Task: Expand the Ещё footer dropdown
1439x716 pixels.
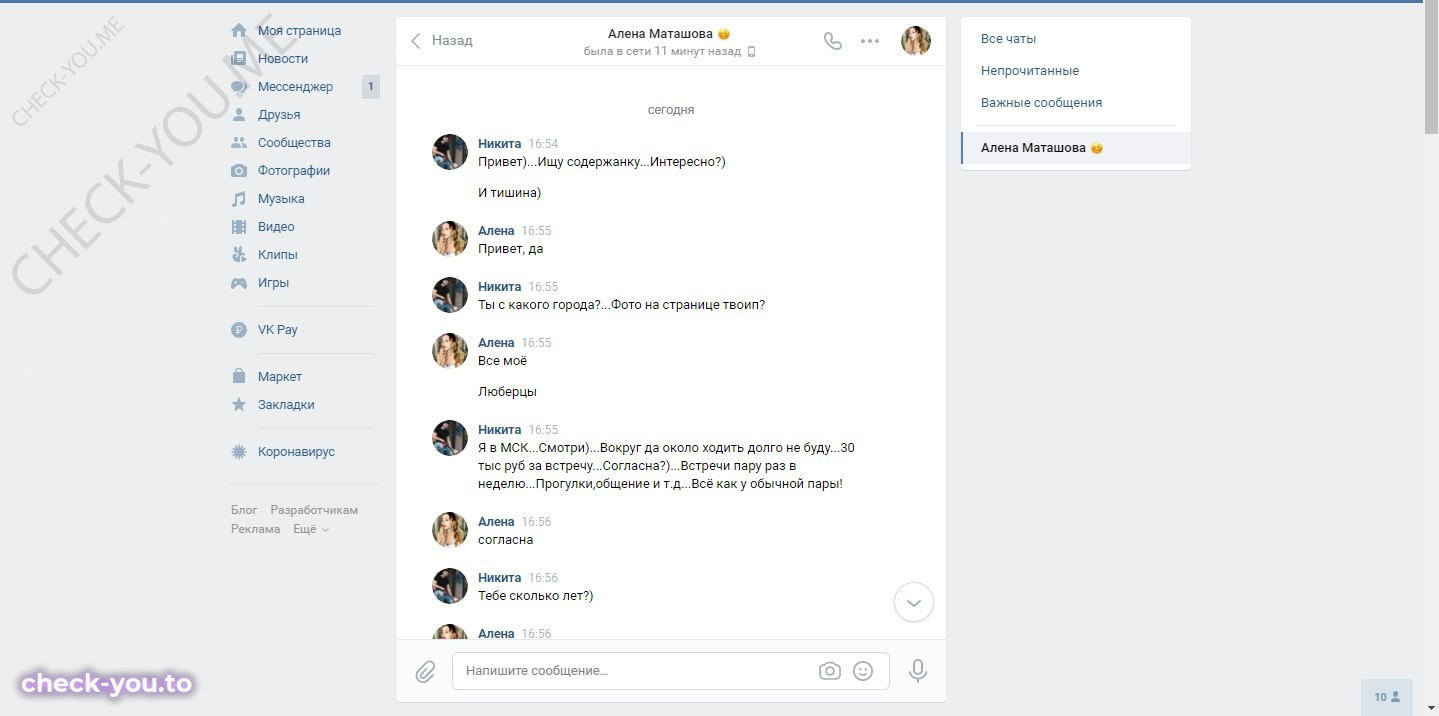Action: [x=311, y=529]
